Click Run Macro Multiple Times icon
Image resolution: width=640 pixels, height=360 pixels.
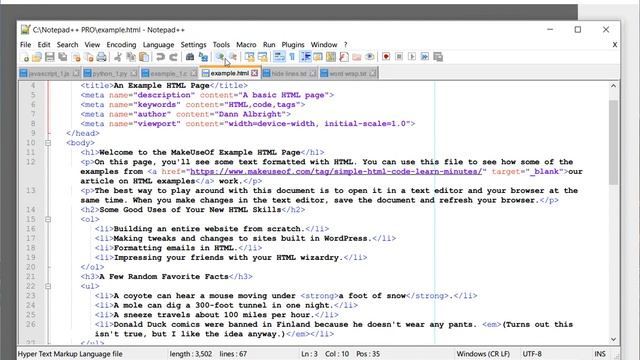[425, 57]
